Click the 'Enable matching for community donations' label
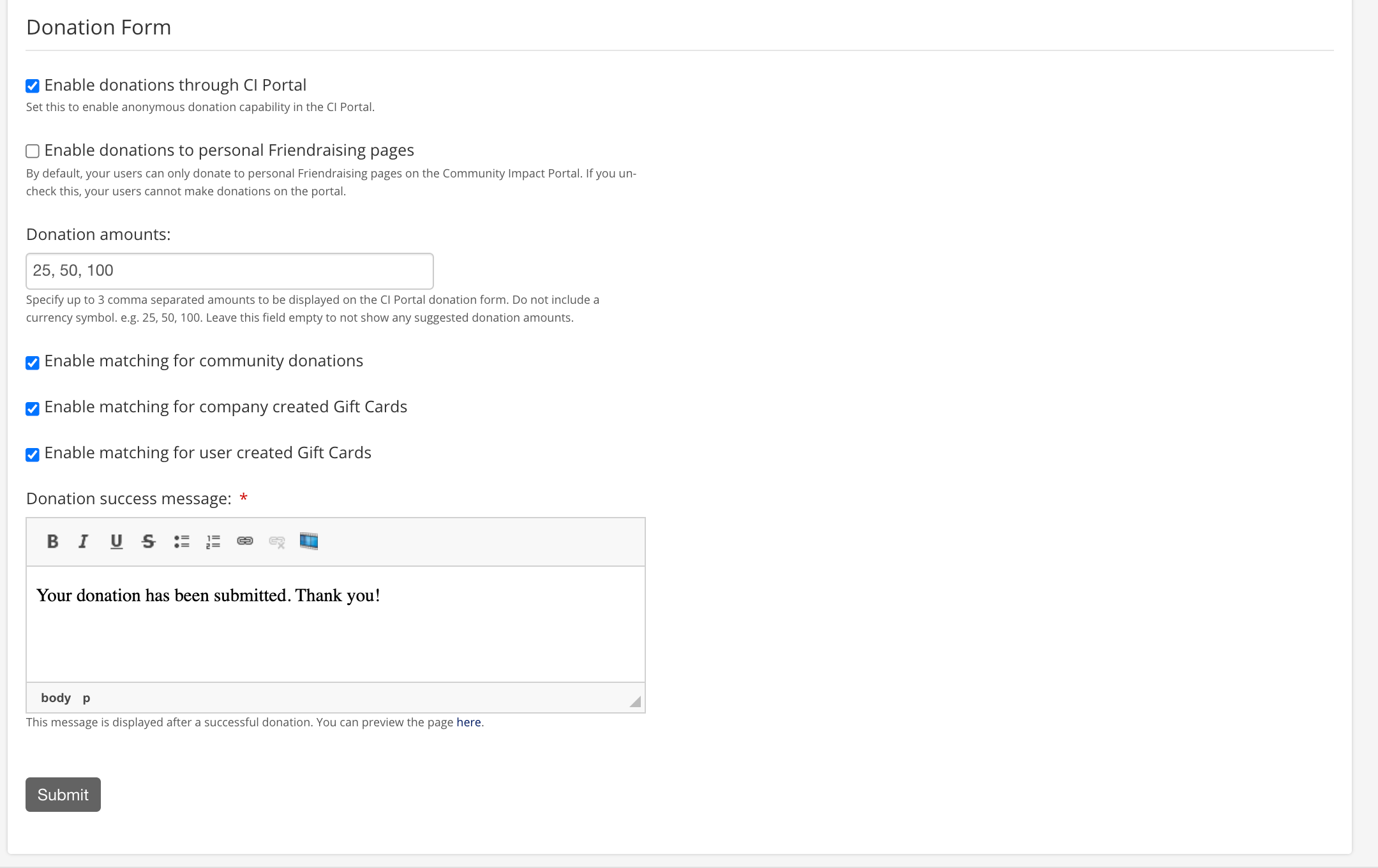 coord(204,361)
